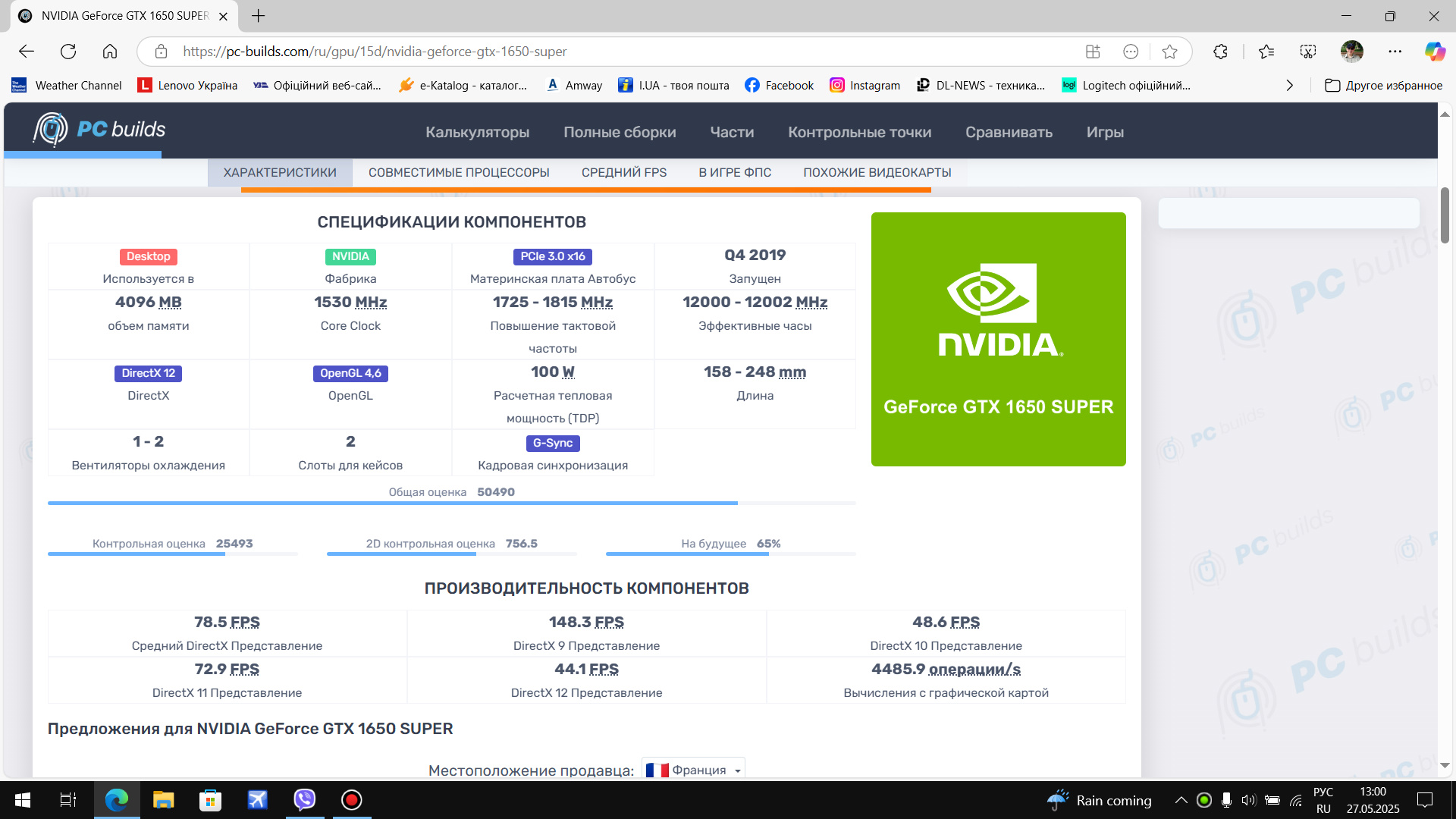View site info via the address bar lock icon

(161, 52)
